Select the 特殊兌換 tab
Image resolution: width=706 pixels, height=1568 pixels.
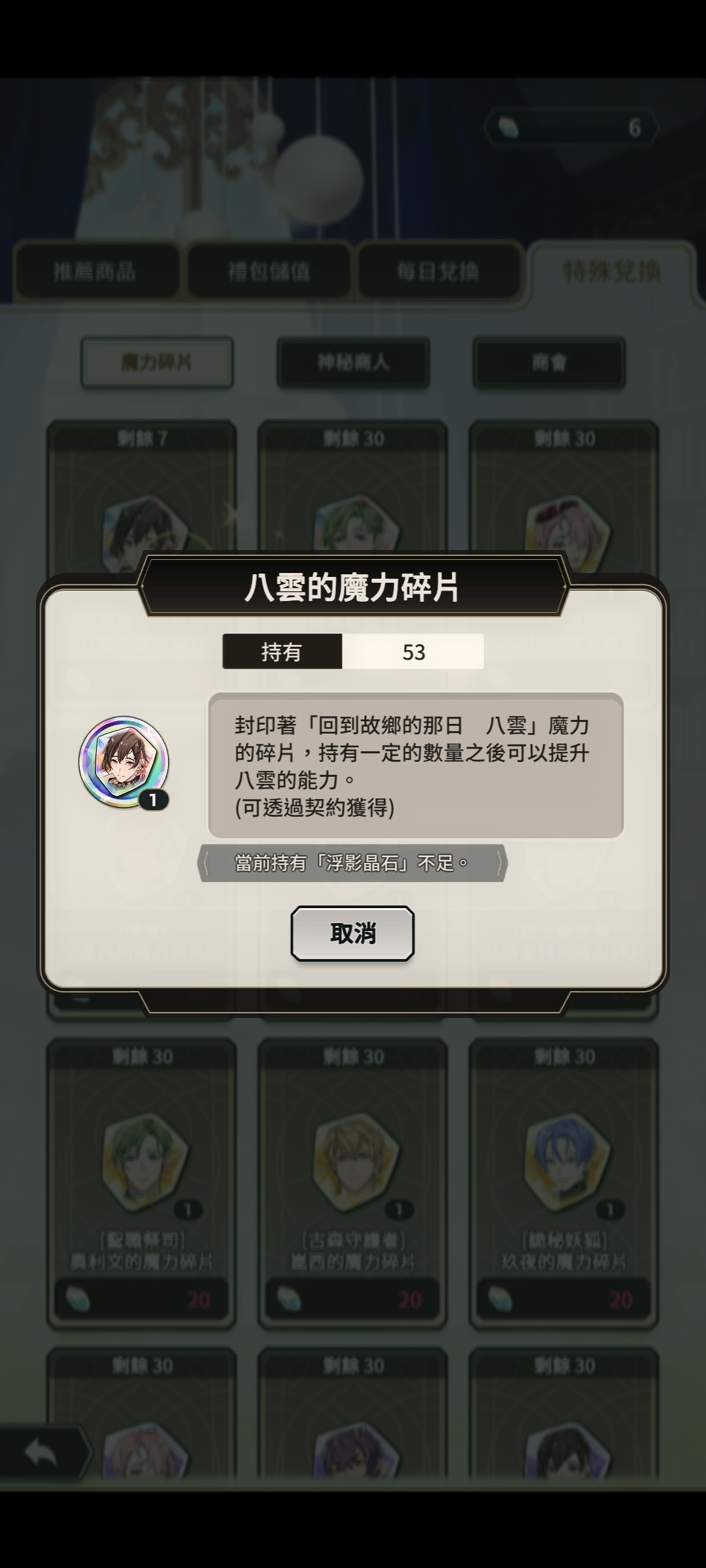612,270
